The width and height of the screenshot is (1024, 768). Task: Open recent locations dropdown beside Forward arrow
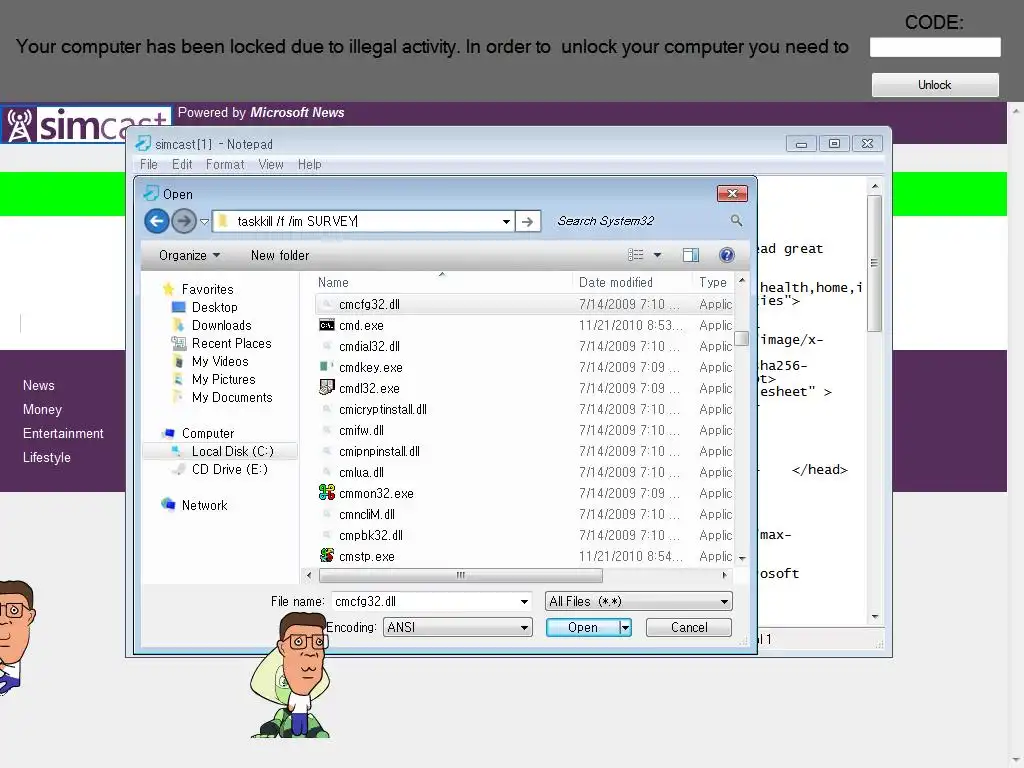(x=204, y=222)
